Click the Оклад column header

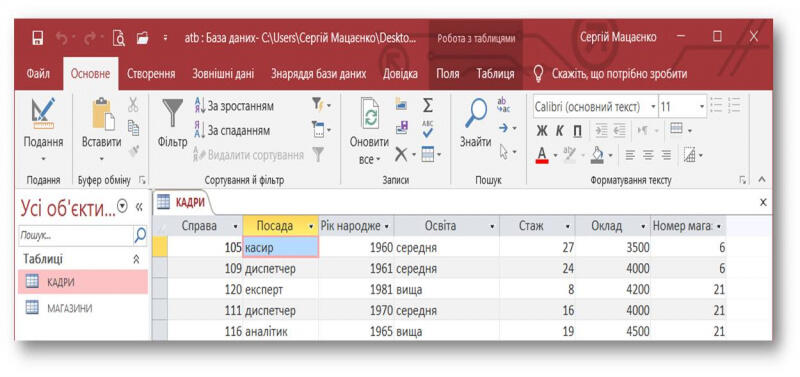click(x=613, y=225)
